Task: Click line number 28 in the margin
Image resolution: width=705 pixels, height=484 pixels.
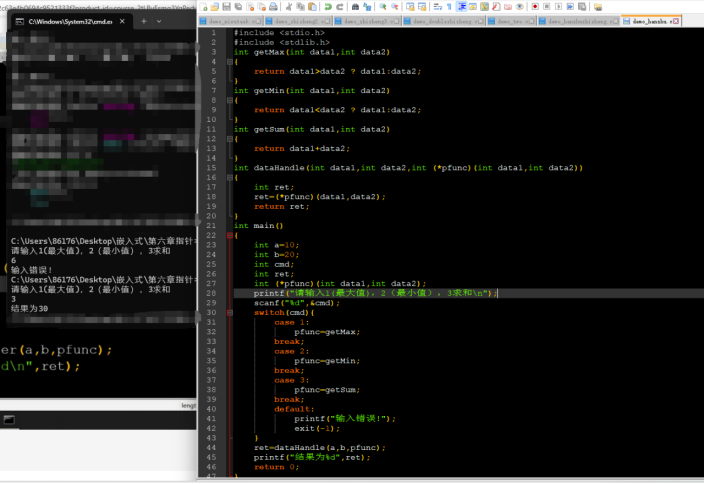Action: pyautogui.click(x=211, y=293)
